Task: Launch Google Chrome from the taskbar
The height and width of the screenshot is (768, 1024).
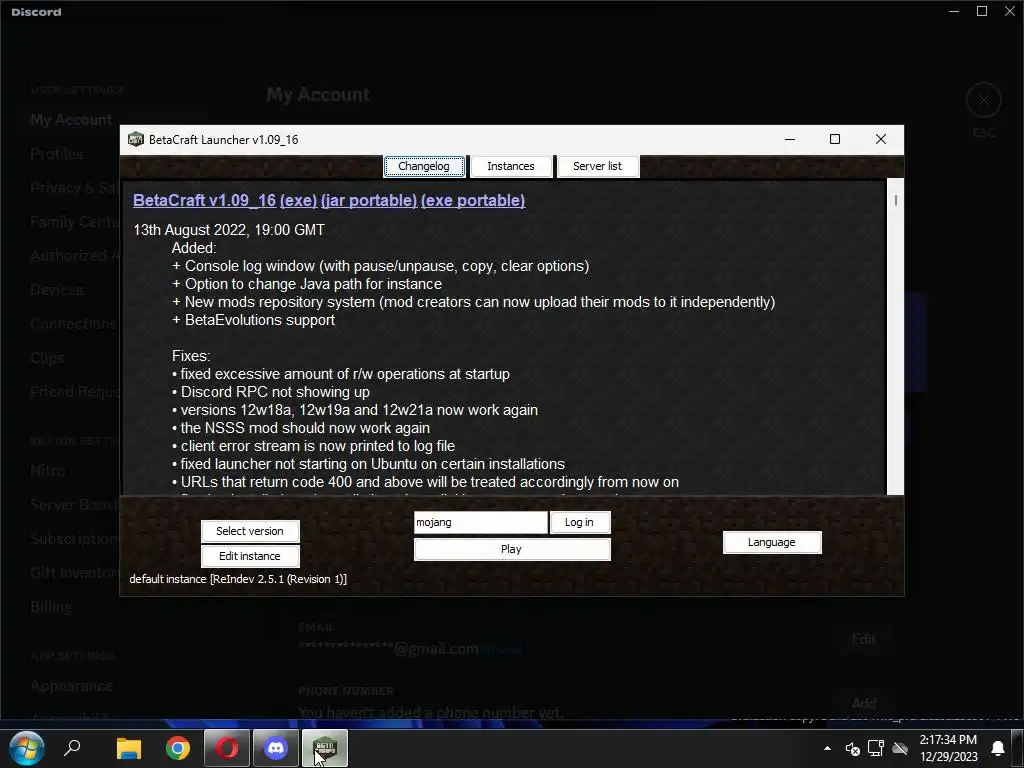Action: pos(178,748)
